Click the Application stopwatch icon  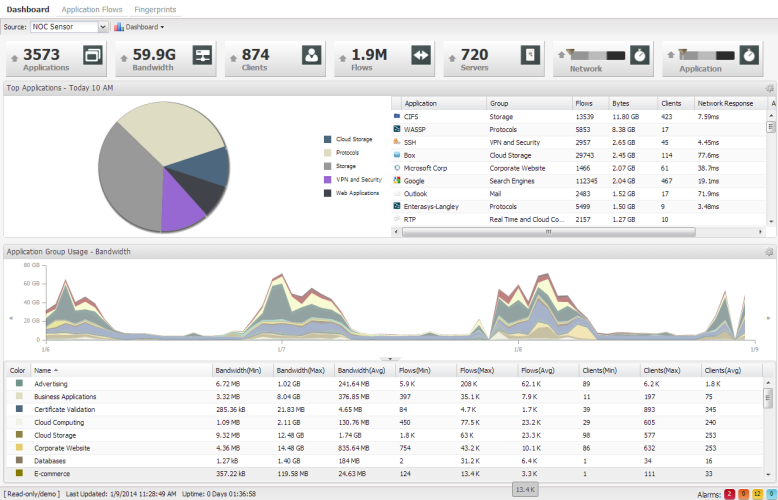pyautogui.click(x=749, y=55)
